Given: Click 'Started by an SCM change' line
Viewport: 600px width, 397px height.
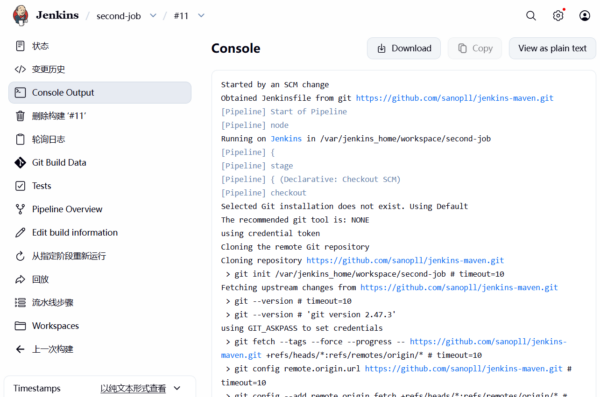Looking at the screenshot, I should [x=275, y=85].
